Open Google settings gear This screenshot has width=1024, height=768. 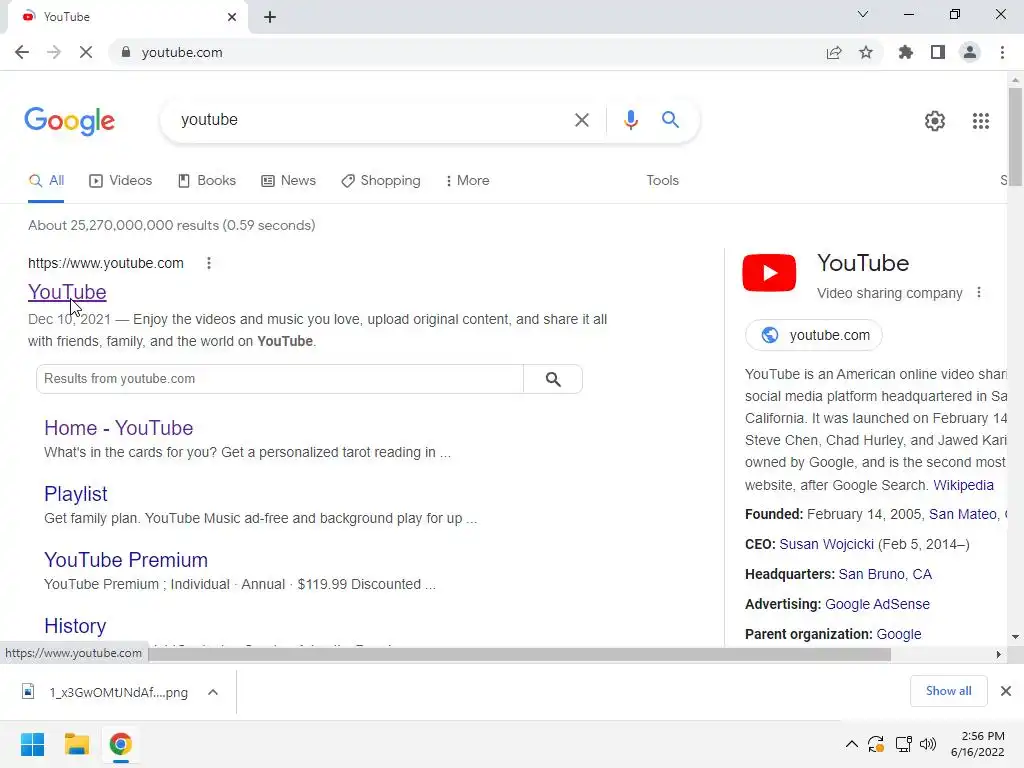[x=935, y=121]
